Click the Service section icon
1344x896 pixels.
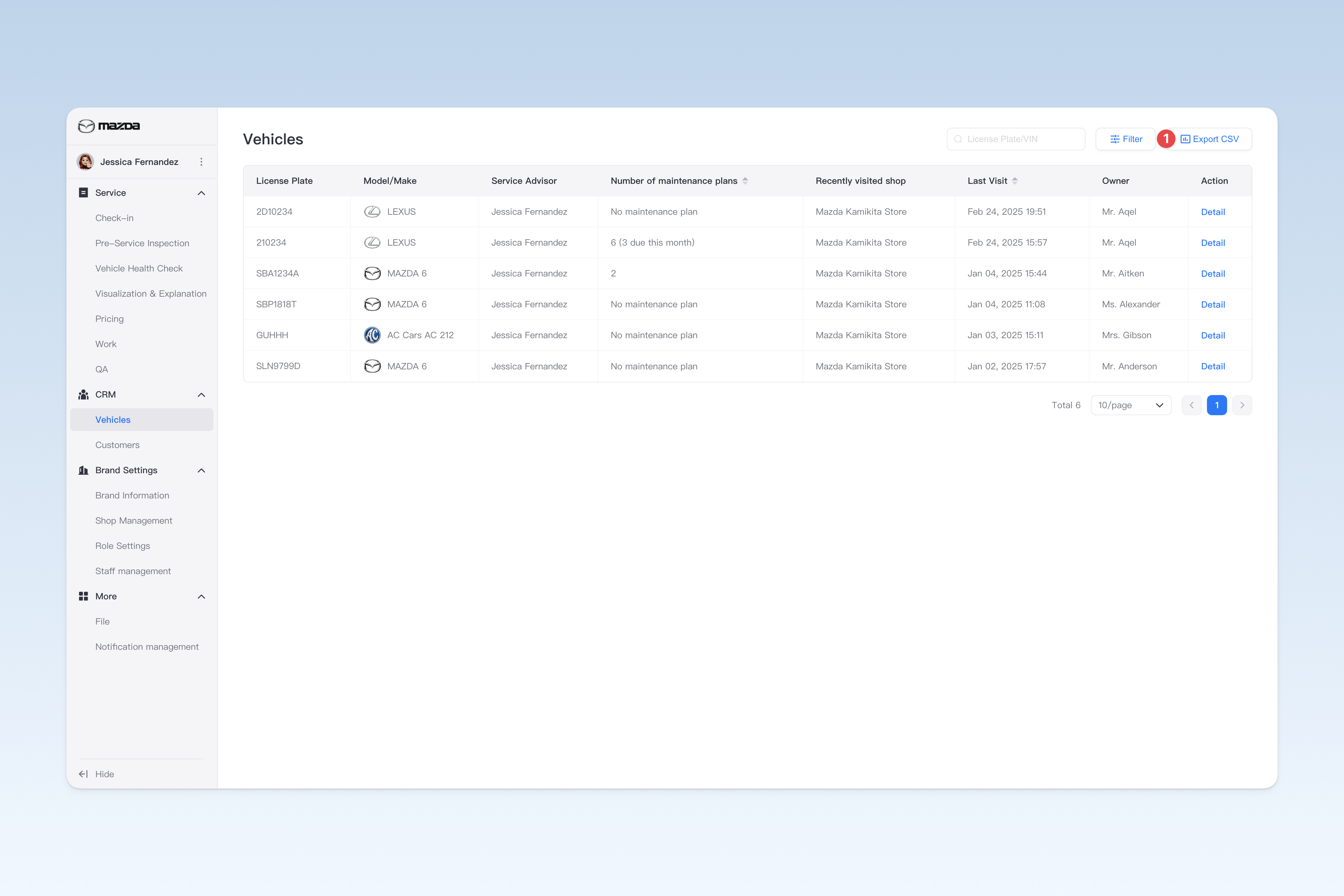pyautogui.click(x=83, y=192)
